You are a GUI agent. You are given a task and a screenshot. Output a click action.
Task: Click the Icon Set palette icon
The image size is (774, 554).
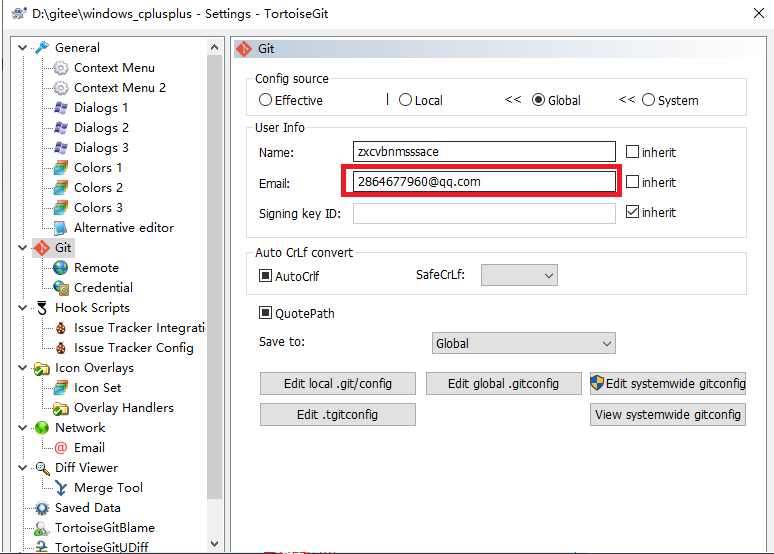pos(61,388)
